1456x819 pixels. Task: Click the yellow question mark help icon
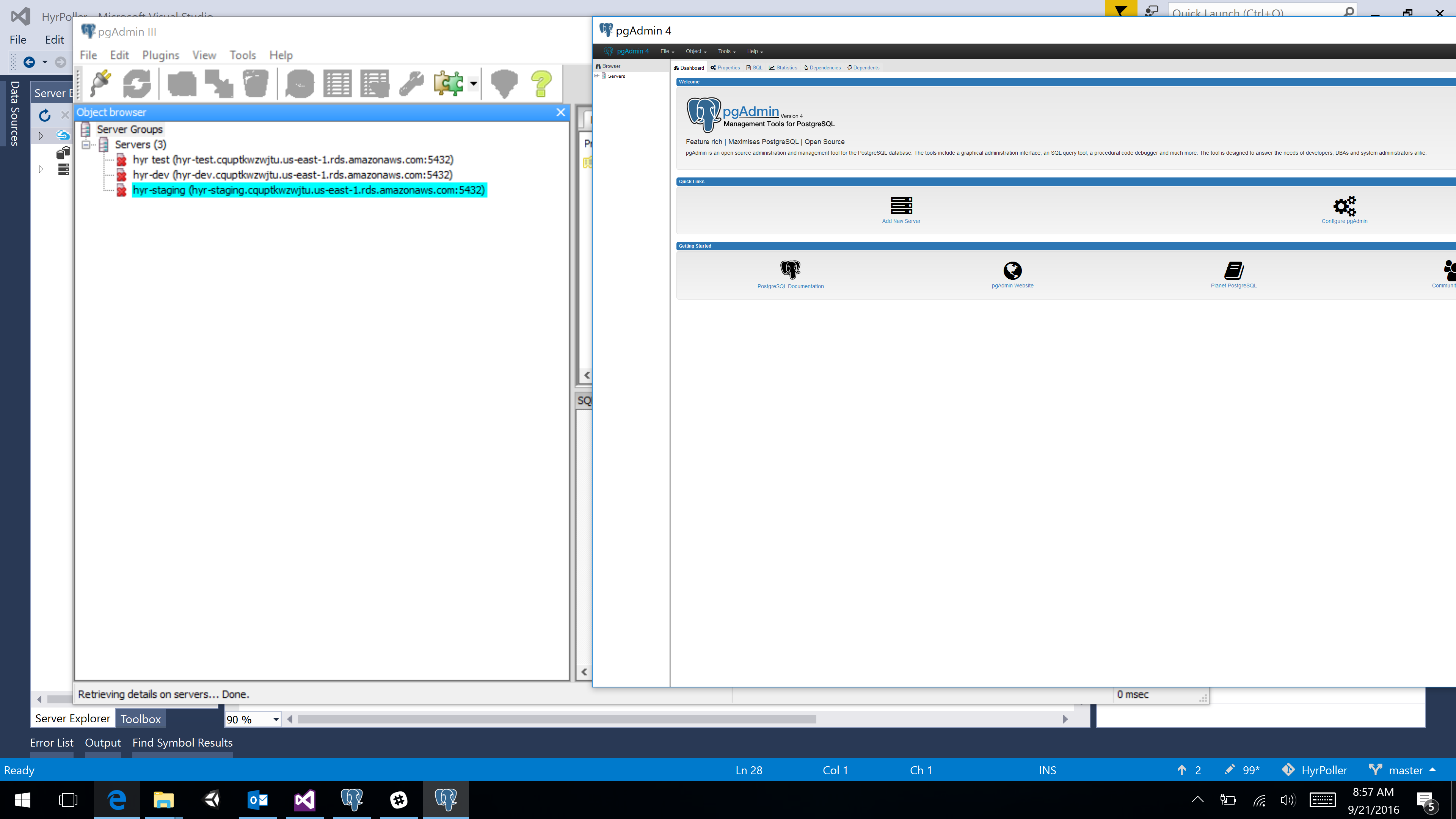(541, 84)
